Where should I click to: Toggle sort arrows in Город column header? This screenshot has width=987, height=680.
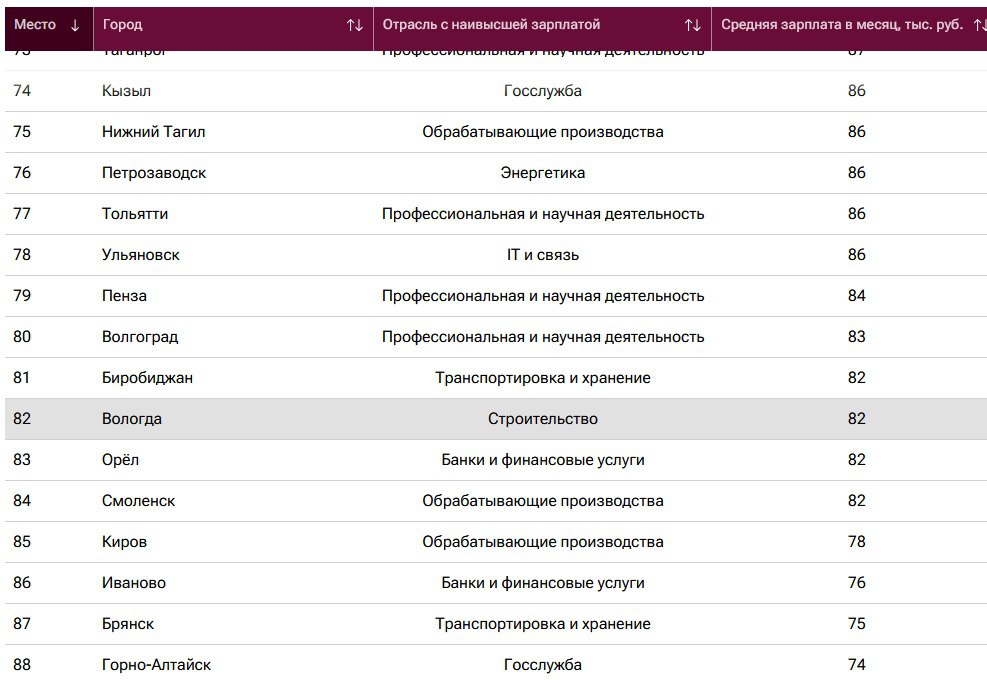[x=354, y=25]
